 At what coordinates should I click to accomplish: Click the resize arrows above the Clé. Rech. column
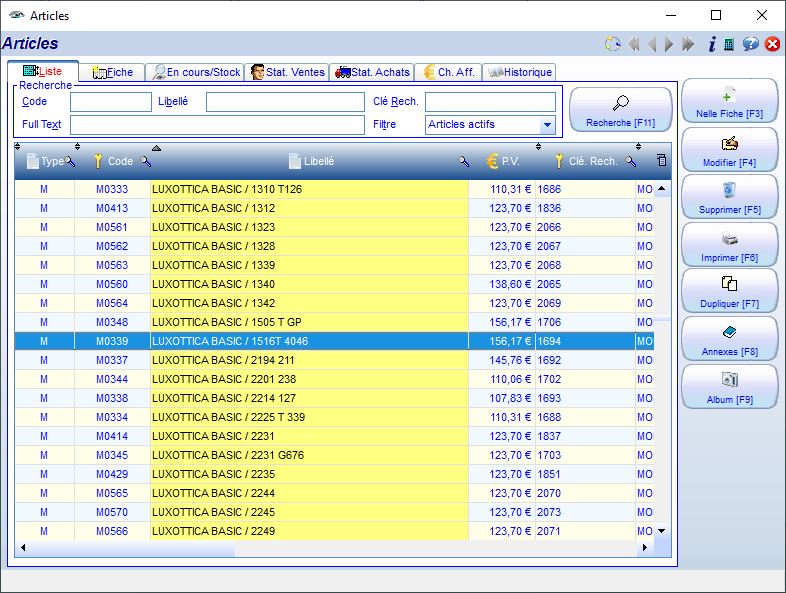[538, 147]
